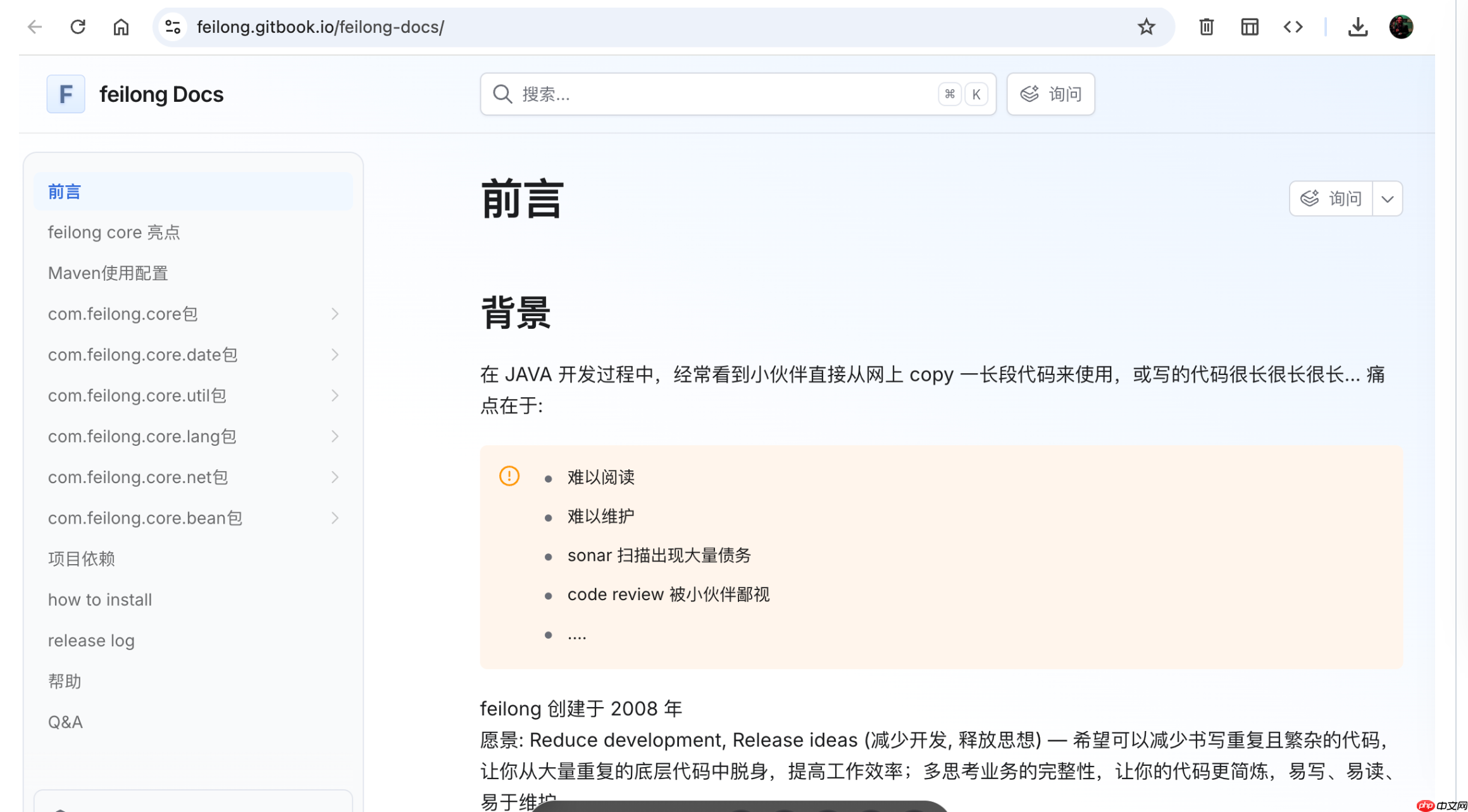Reload the page with the refresh icon
1468x812 pixels.
click(78, 27)
